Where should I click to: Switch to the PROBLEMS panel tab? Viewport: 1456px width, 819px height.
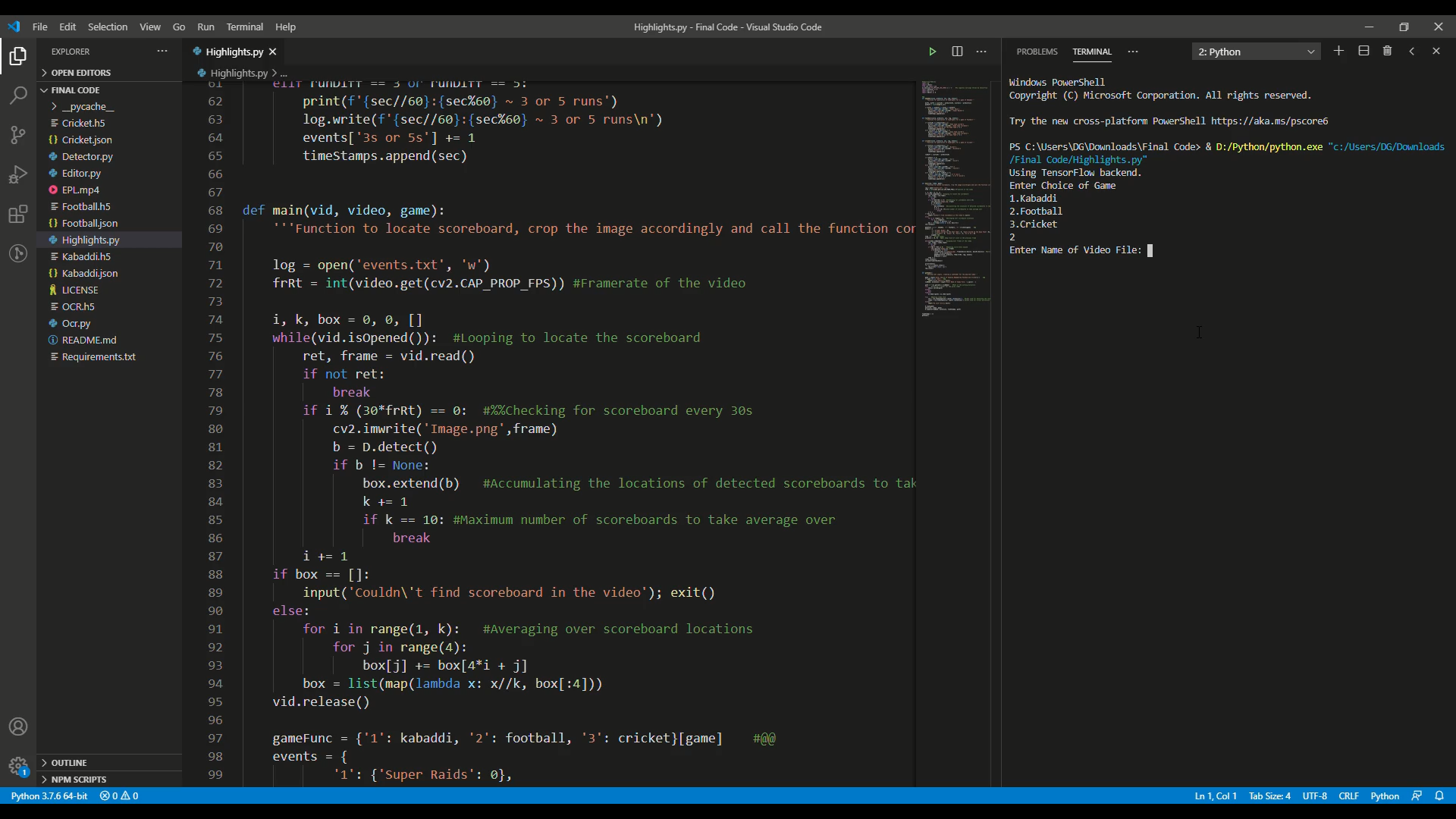(1037, 52)
